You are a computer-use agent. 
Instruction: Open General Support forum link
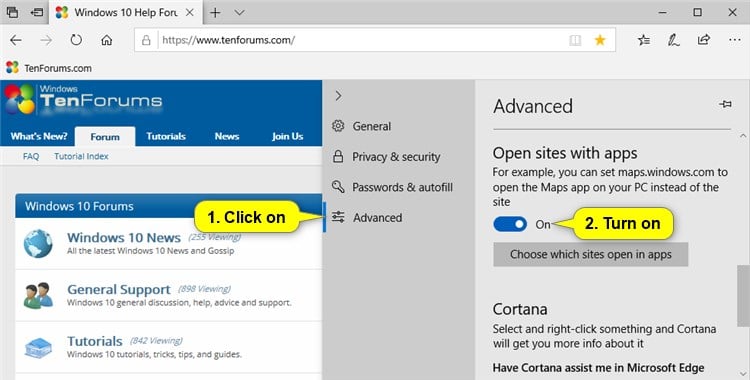119,289
